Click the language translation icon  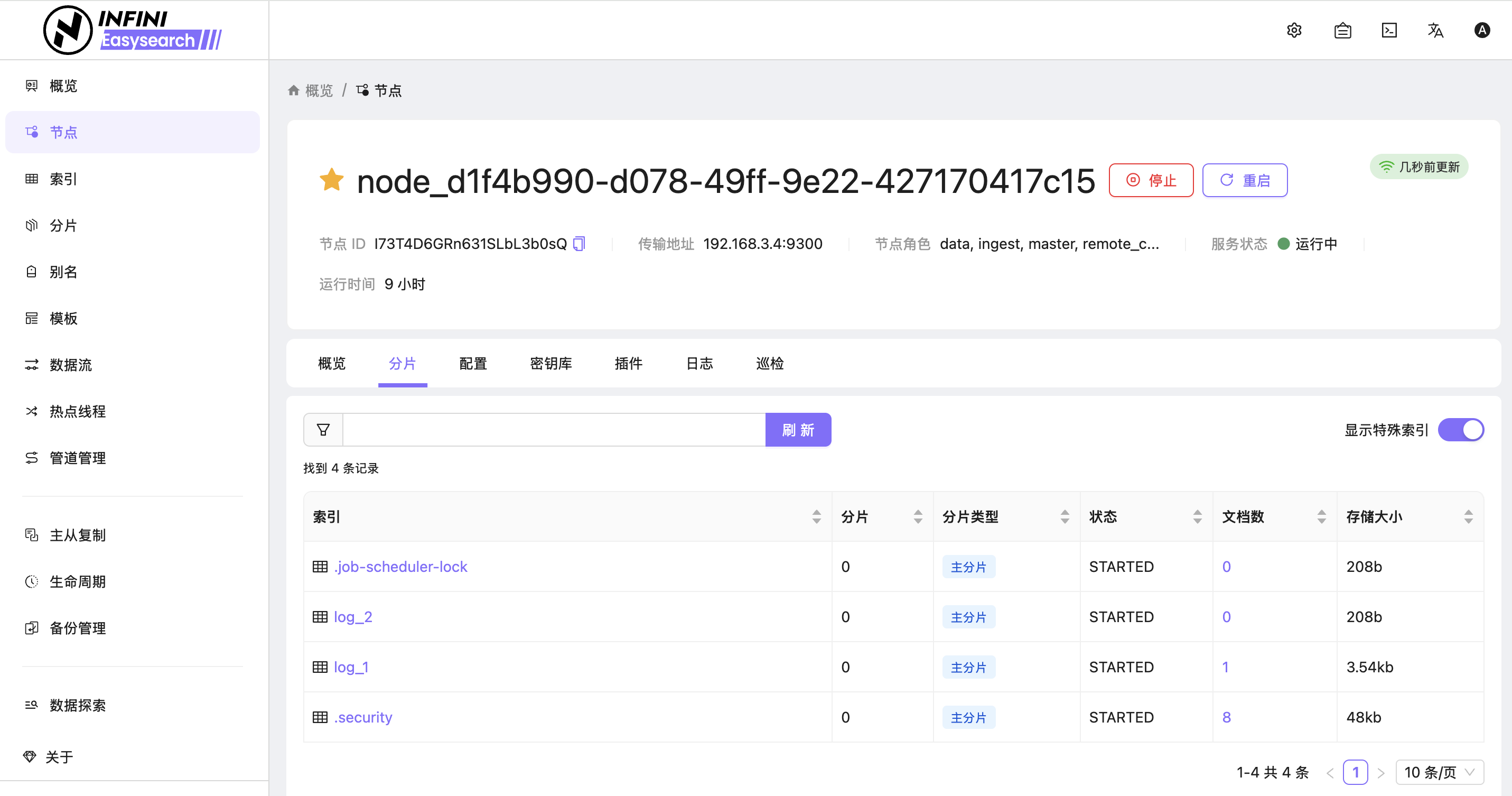pos(1436,30)
